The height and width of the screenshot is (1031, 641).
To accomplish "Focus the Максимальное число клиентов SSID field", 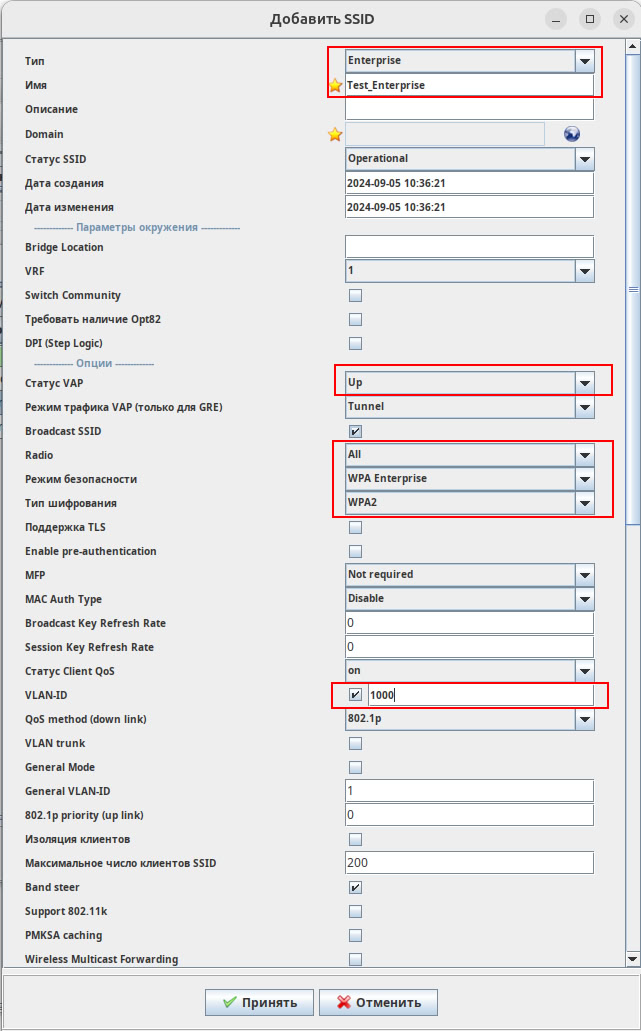I will pyautogui.click(x=469, y=863).
